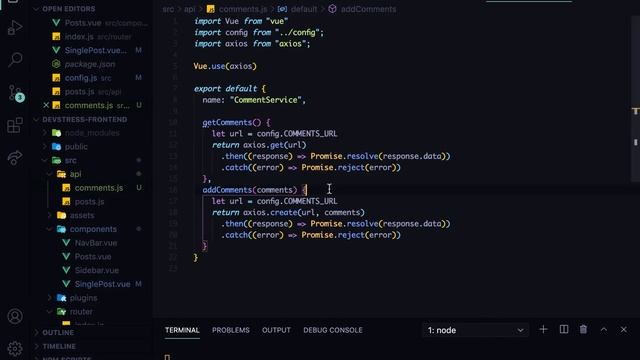The image size is (640, 360).
Task: Expand the Timeline section
Action: [x=59, y=346]
